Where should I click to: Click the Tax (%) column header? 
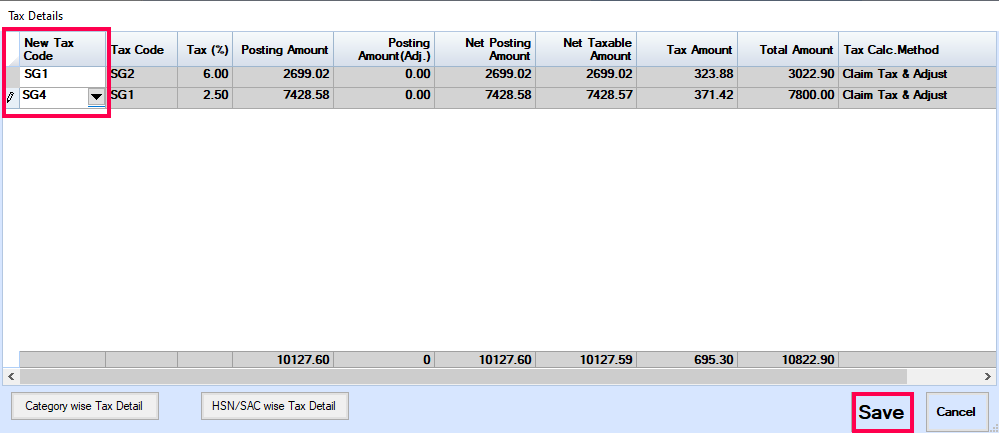coord(205,49)
